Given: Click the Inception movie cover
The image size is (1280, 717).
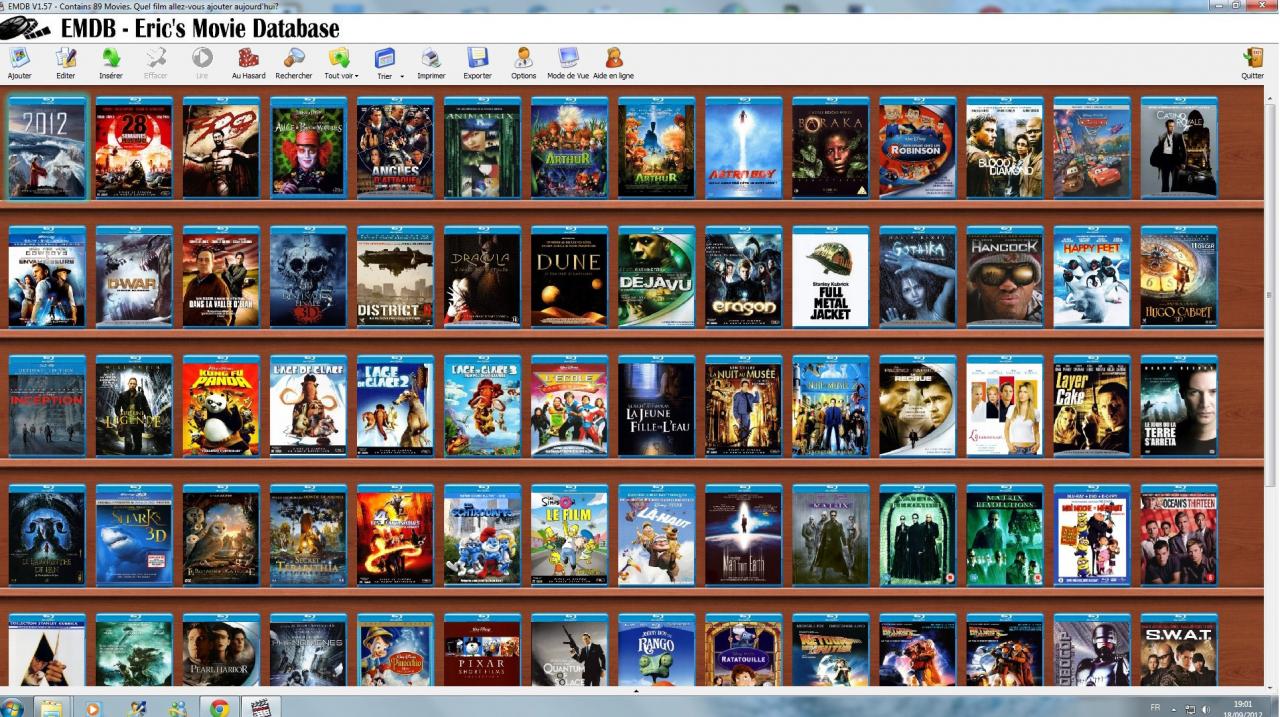Looking at the screenshot, I should [47, 407].
